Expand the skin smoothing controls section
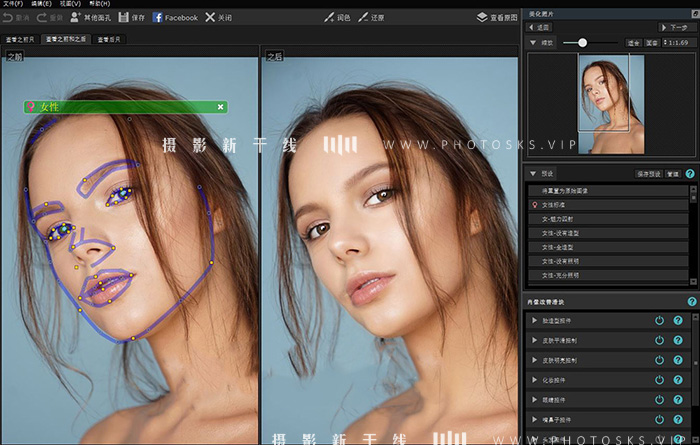The width and height of the screenshot is (700, 445). pos(534,340)
